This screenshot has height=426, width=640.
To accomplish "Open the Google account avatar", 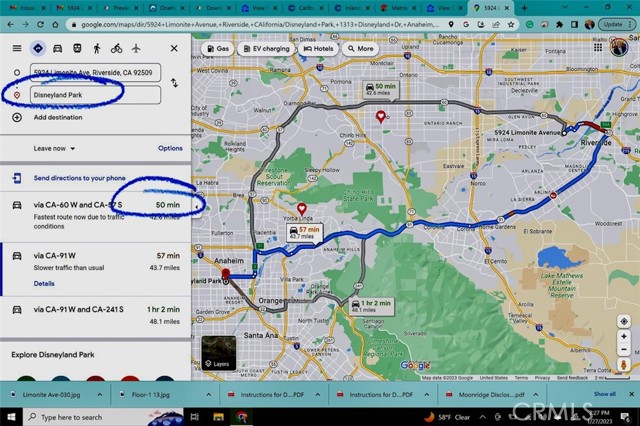I will [619, 47].
